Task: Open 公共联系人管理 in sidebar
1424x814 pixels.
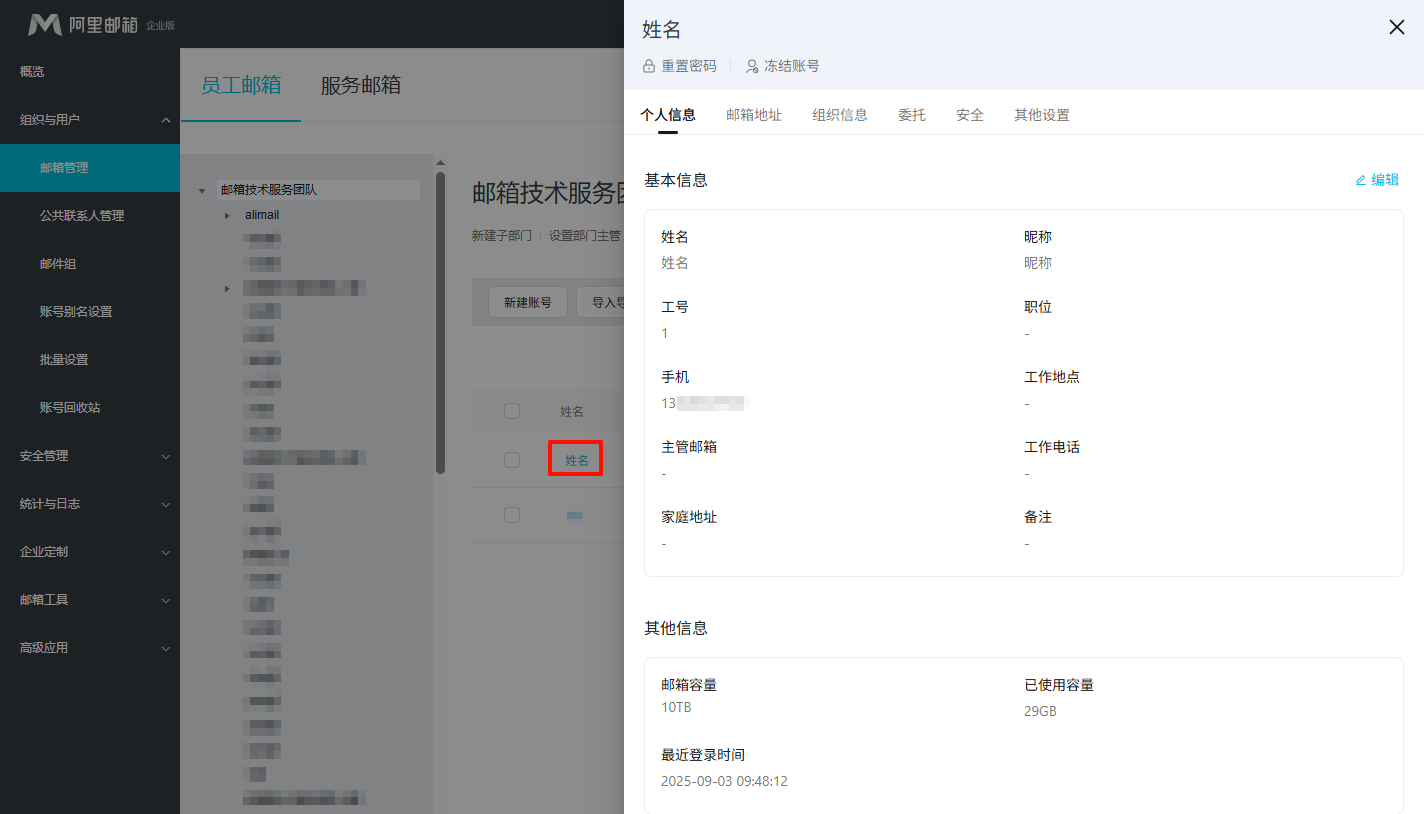Action: point(82,216)
